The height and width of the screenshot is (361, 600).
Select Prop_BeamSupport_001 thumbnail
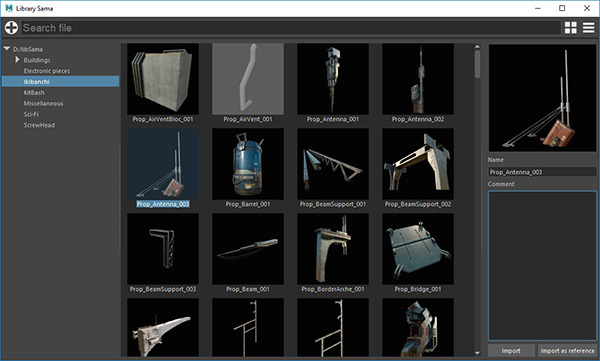tap(333, 163)
